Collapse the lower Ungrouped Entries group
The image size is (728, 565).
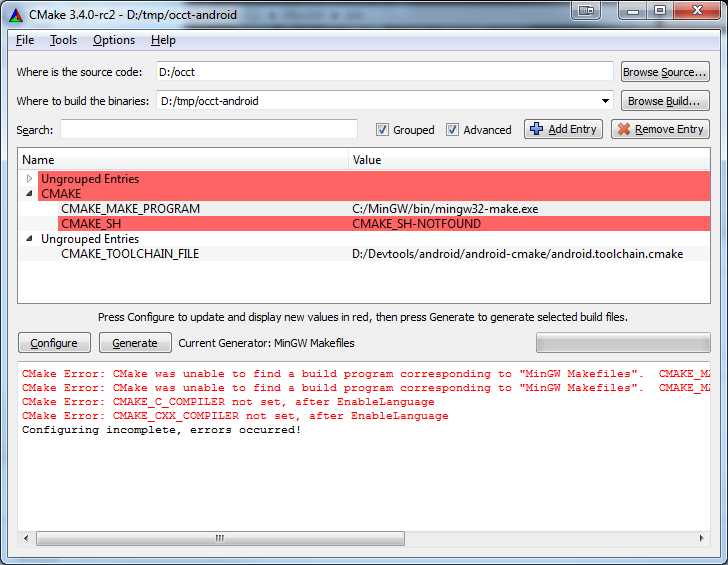(29, 239)
